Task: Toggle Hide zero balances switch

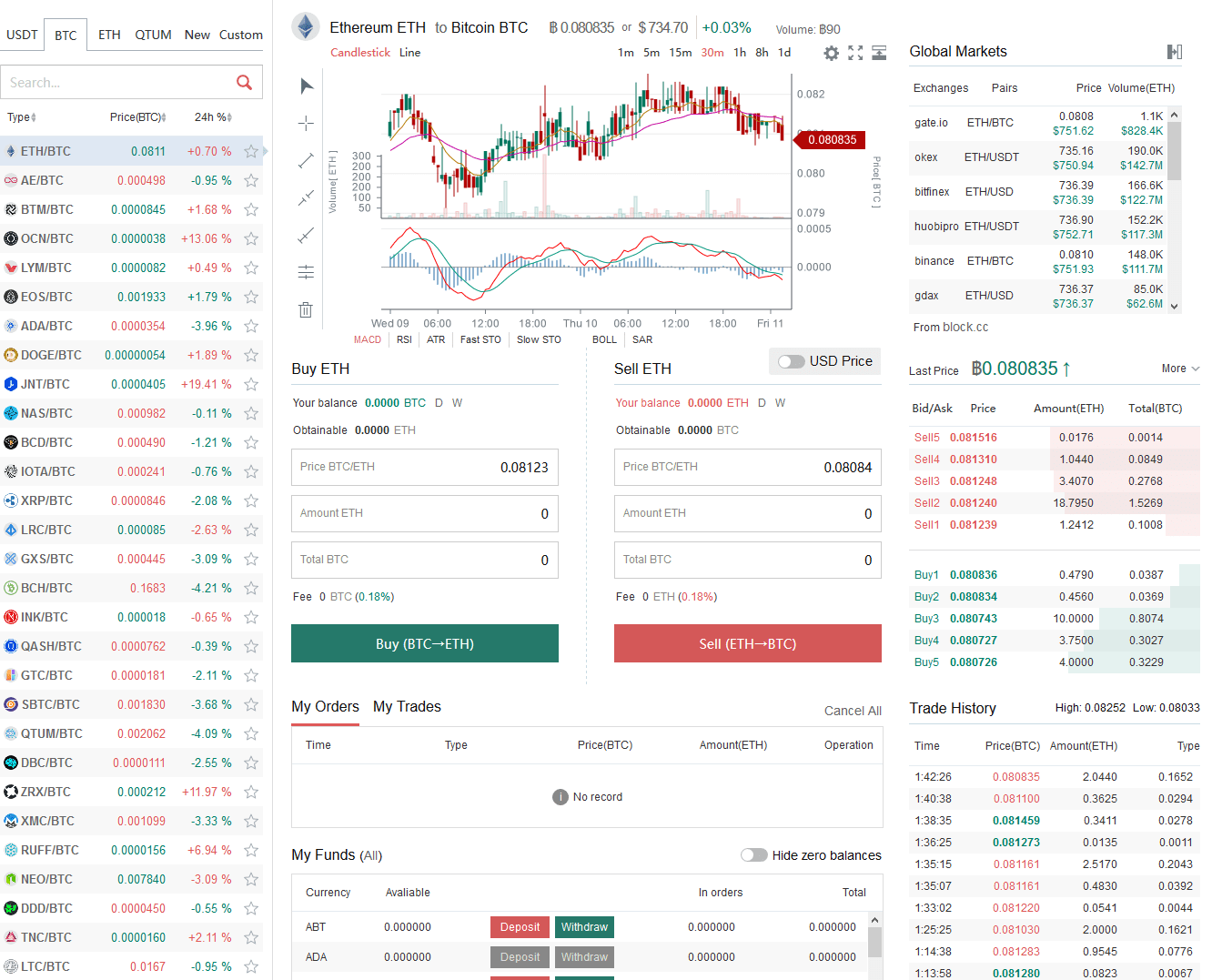Action: pyautogui.click(x=753, y=855)
